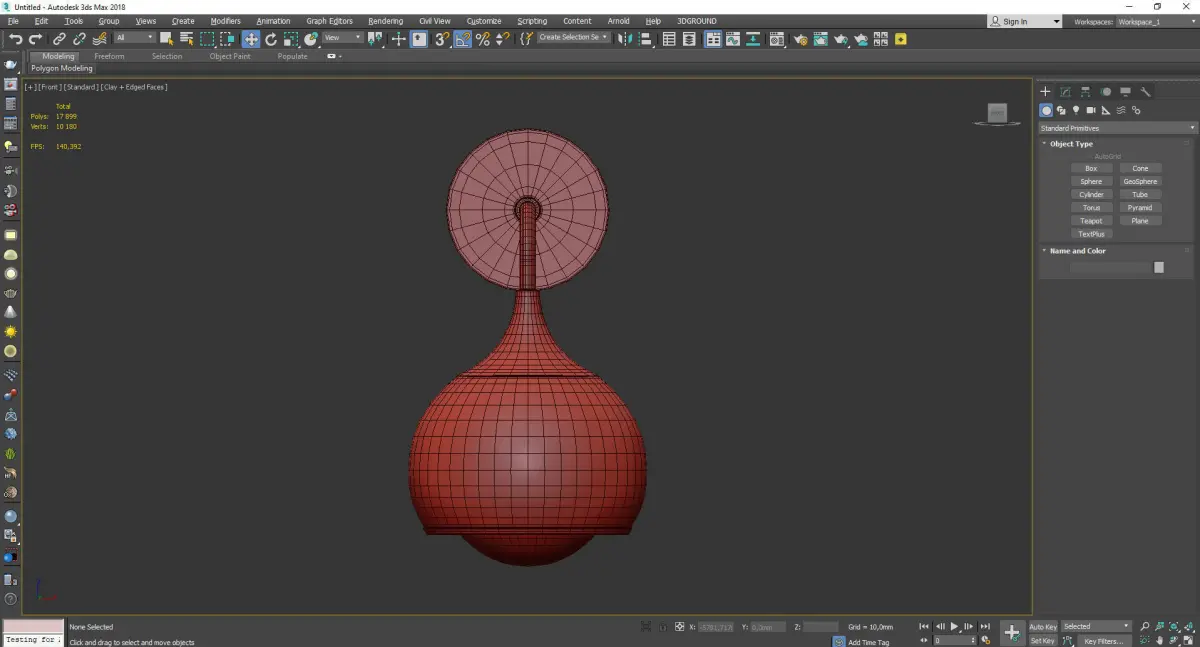Image resolution: width=1200 pixels, height=647 pixels.
Task: Open the Standard Primitives dropdown
Action: pos(1117,128)
